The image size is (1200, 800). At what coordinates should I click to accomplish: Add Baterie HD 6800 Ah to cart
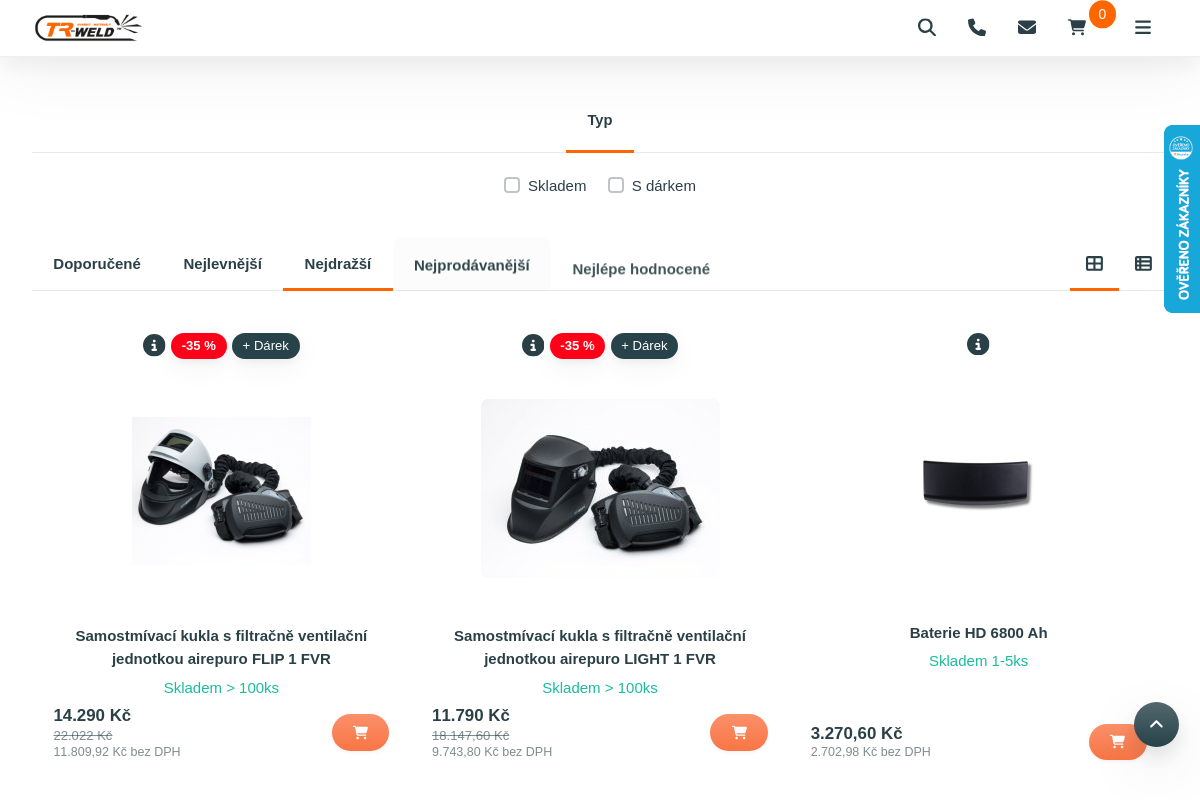1117,741
